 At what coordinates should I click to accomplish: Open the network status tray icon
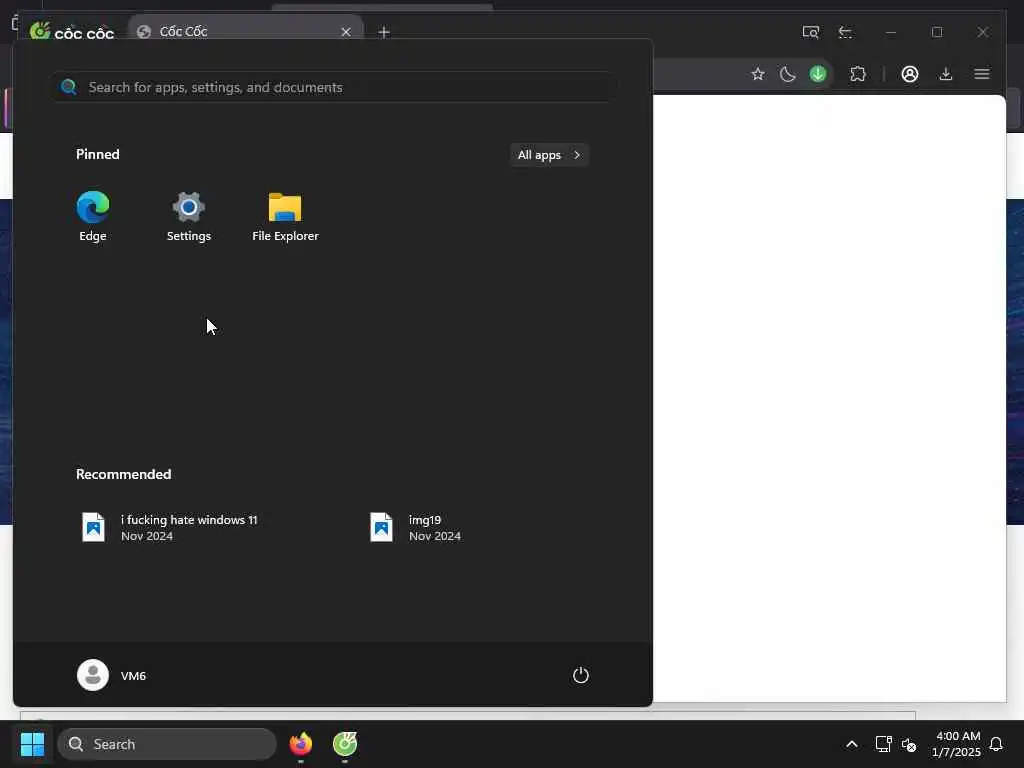pyautogui.click(x=883, y=744)
